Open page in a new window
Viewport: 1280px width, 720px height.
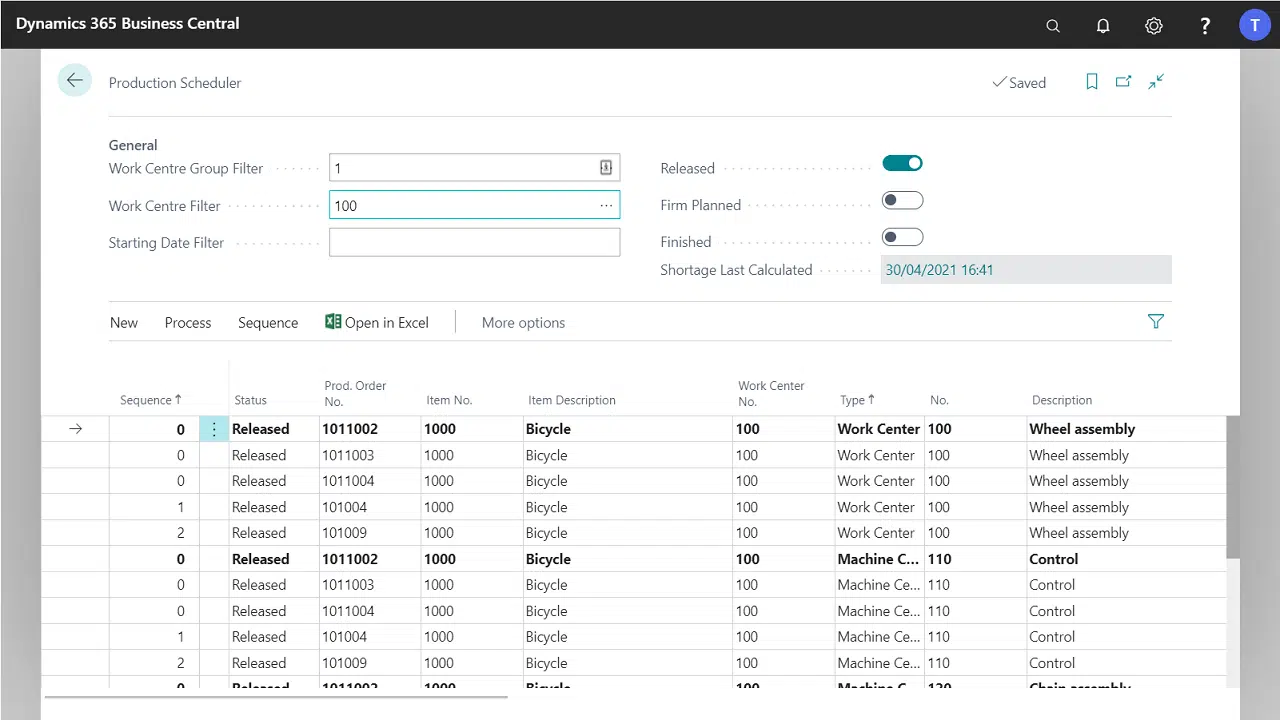[x=1123, y=82]
